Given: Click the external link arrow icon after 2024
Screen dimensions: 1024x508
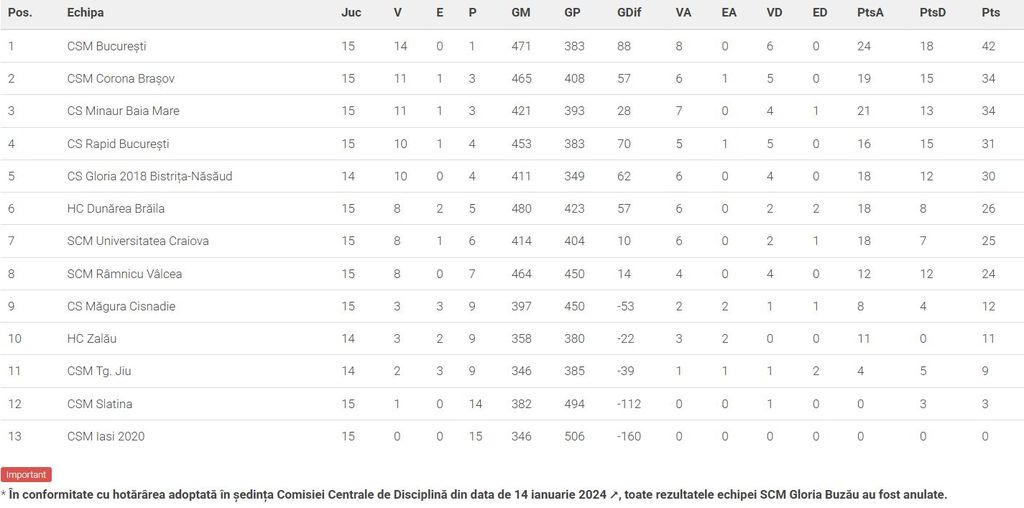Looking at the screenshot, I should (x=614, y=494).
